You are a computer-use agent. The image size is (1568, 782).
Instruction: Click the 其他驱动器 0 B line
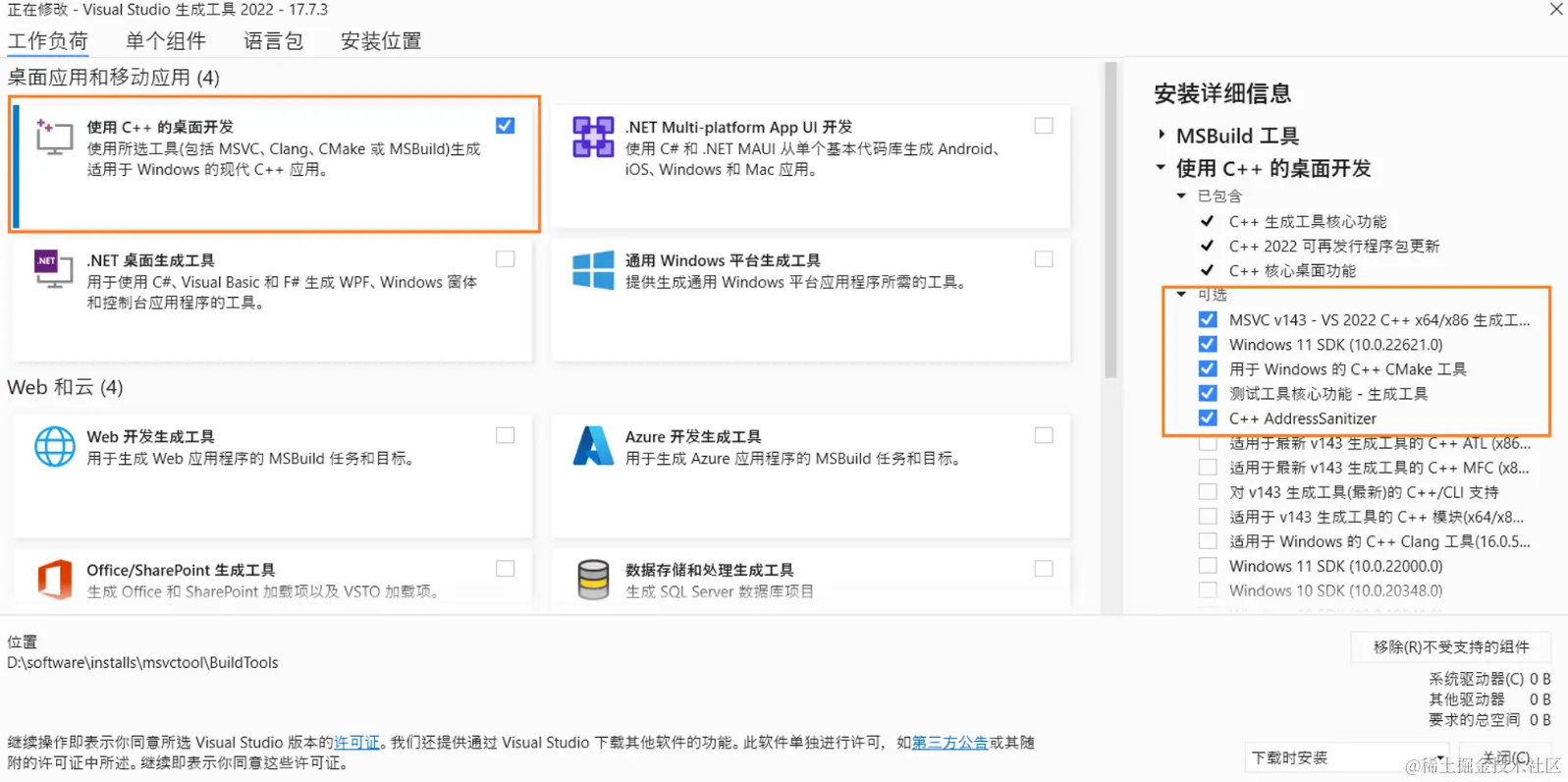pos(1489,699)
